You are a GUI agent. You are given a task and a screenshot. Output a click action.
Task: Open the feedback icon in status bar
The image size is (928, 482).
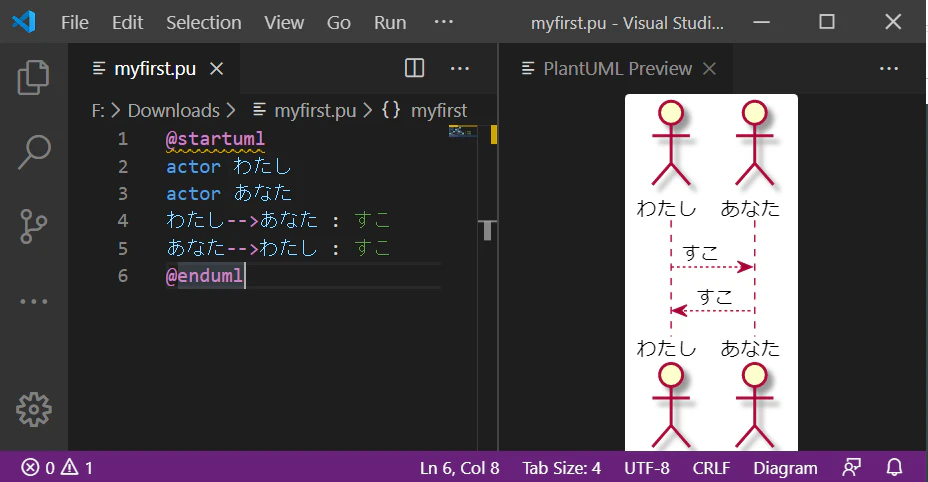pyautogui.click(x=852, y=468)
